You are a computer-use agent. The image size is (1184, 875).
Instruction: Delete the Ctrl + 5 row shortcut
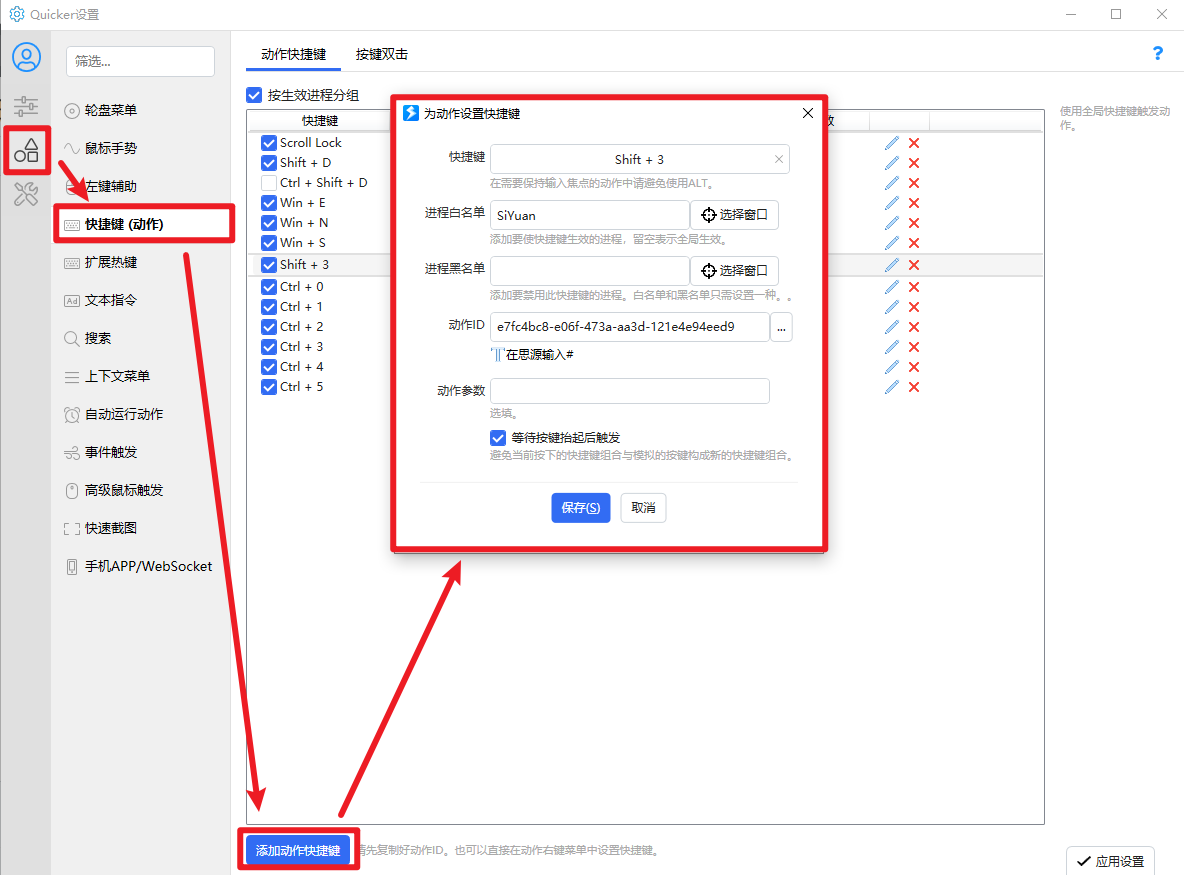click(x=914, y=387)
